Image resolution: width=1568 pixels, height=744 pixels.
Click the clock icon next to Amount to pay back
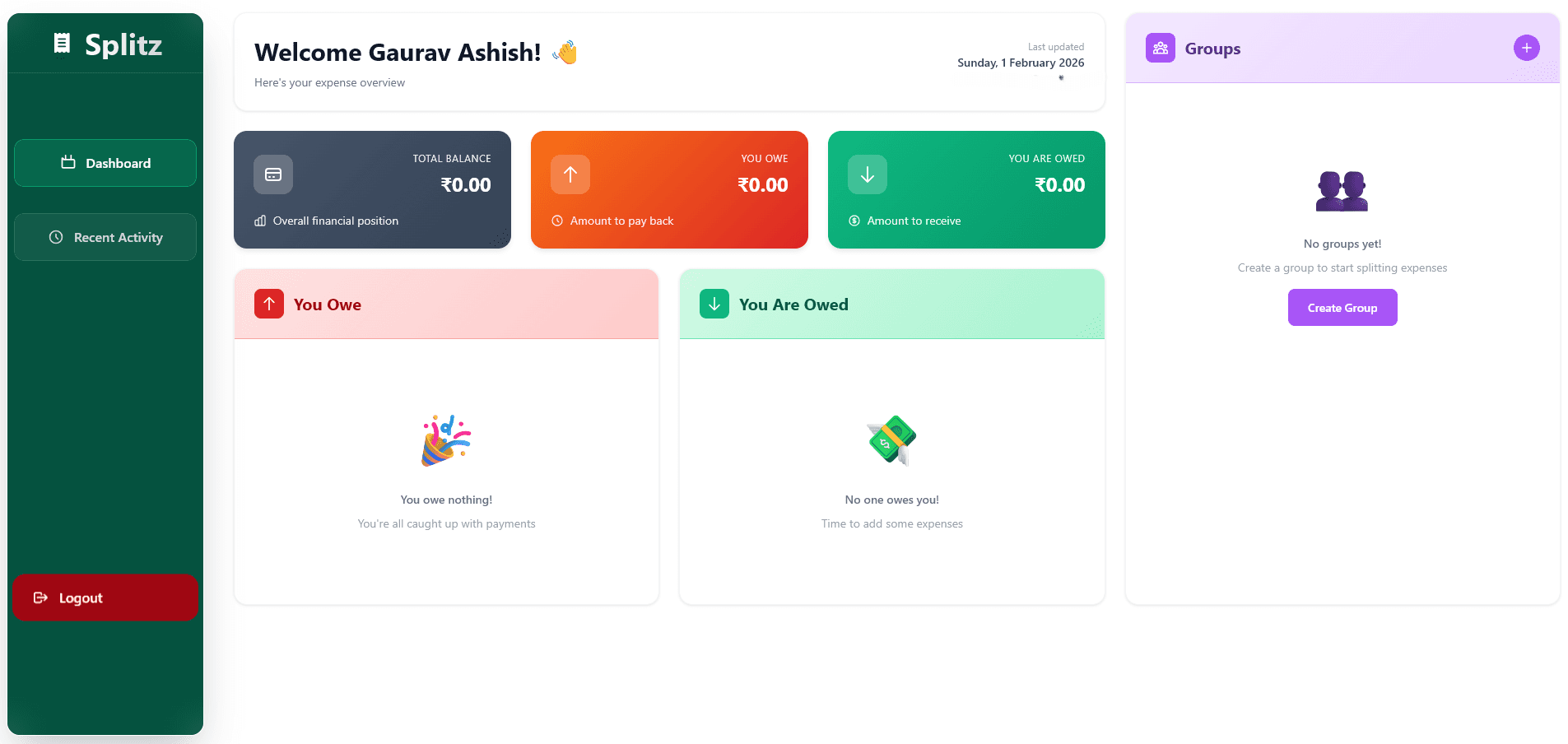coord(557,221)
